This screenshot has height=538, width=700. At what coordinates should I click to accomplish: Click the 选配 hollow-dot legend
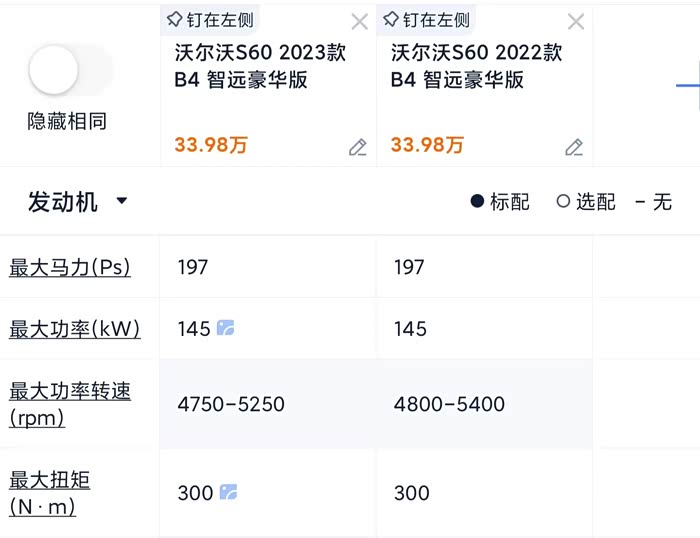[x=586, y=202]
